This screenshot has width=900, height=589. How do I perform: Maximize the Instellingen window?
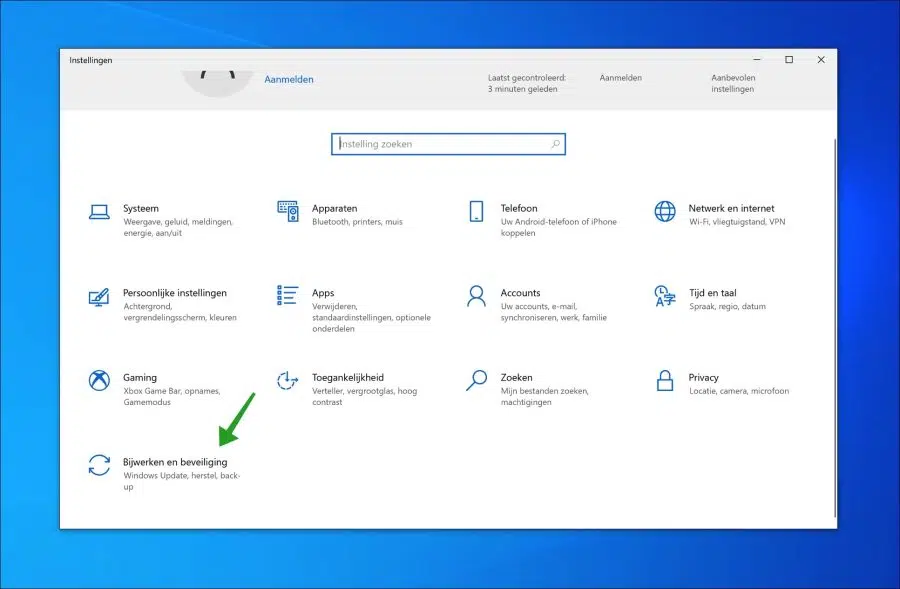coord(789,60)
